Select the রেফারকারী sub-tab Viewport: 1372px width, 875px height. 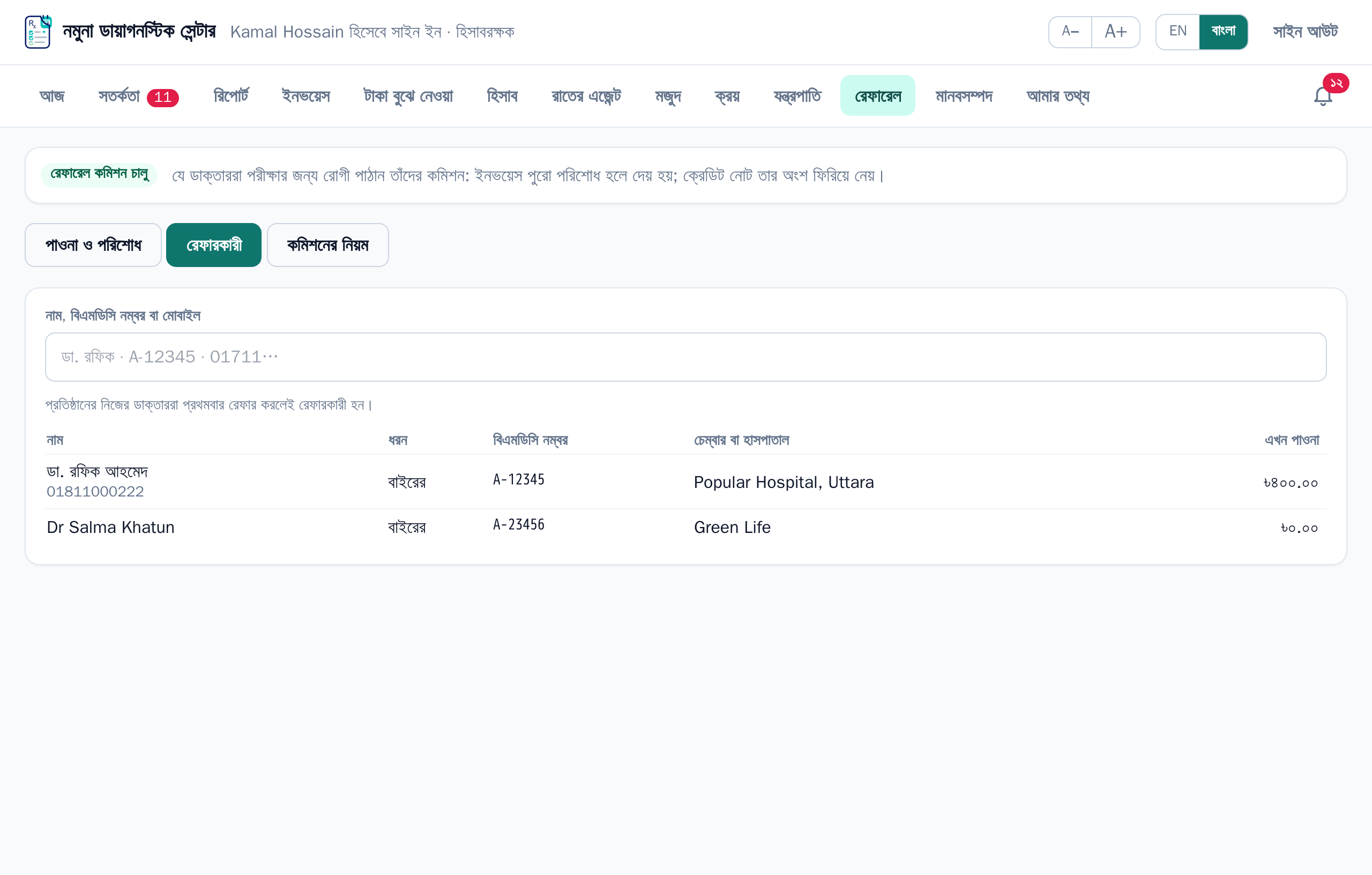214,245
